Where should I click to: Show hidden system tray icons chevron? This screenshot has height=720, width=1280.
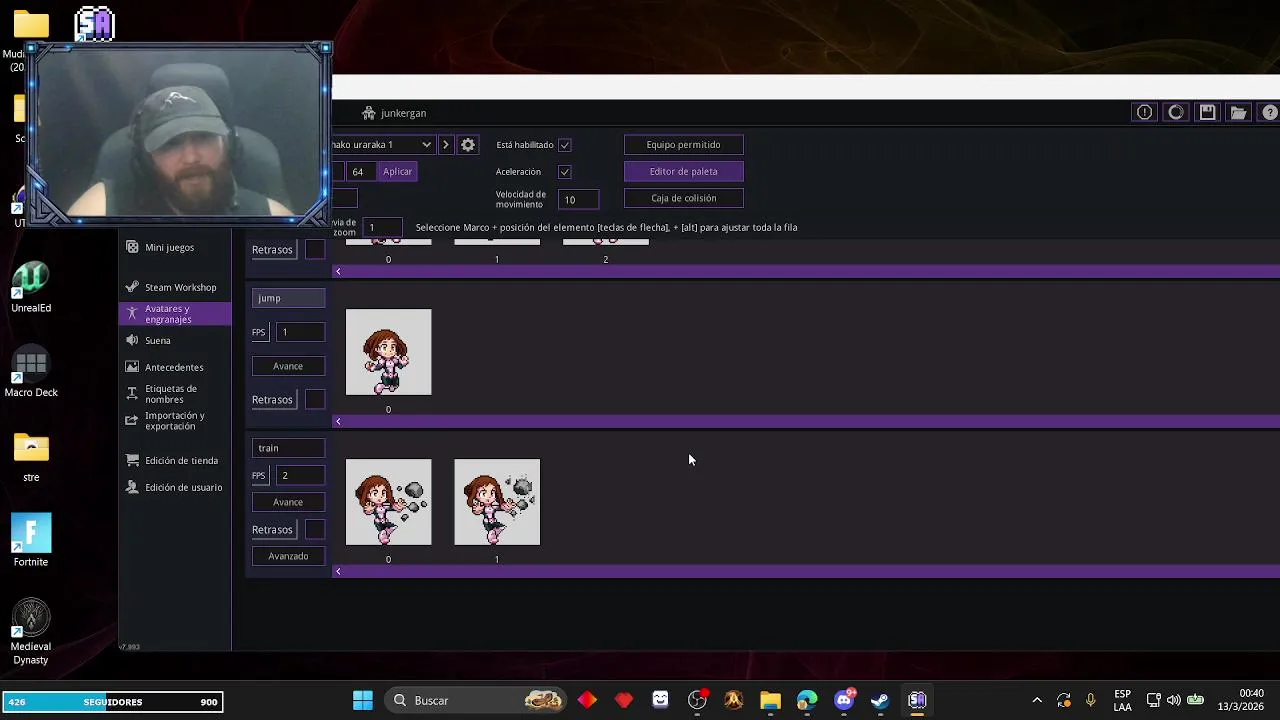click(1037, 701)
